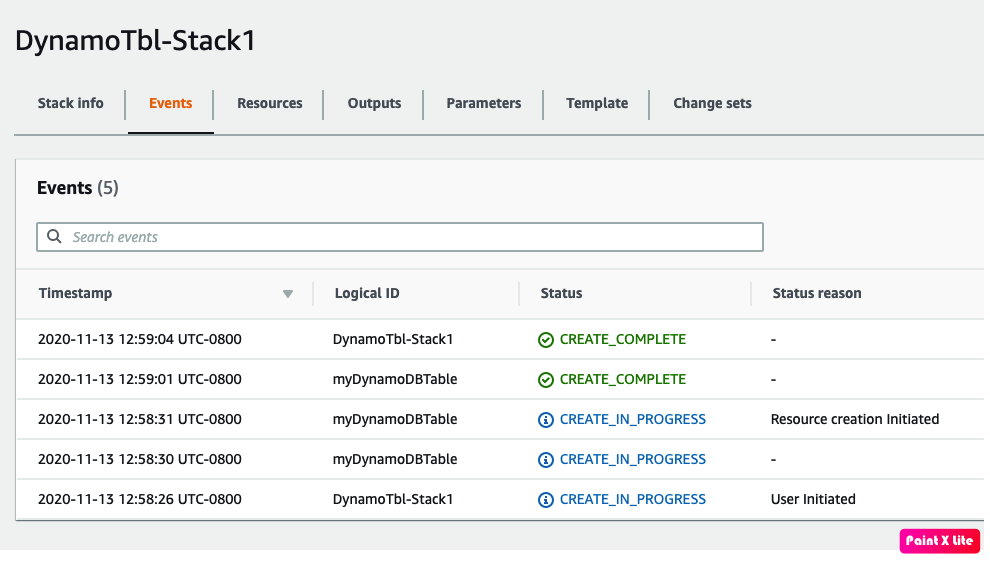Image resolution: width=990 pixels, height=562 pixels.
Task: Go to the Parameters tab
Action: 483,103
